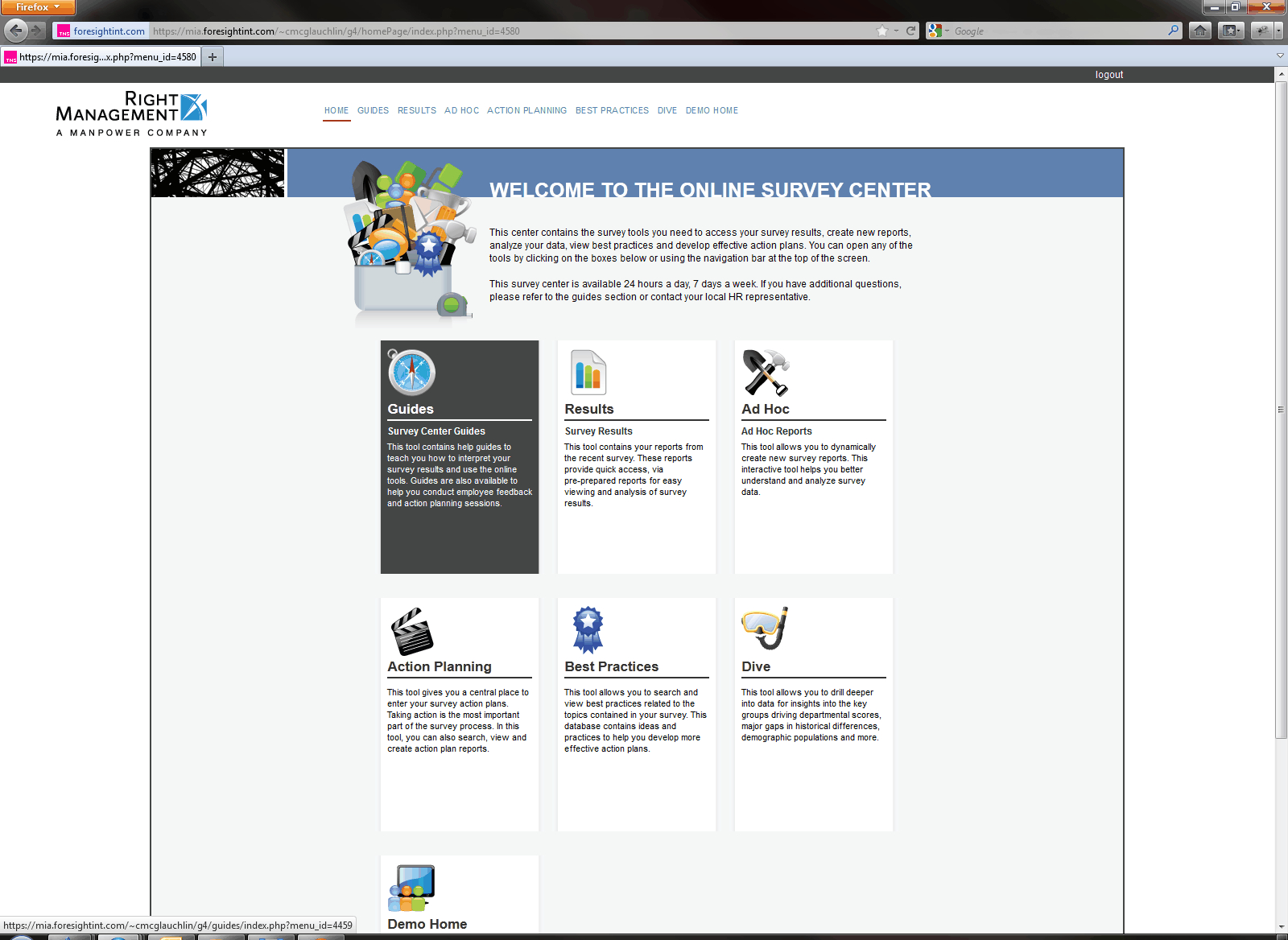Screen dimensions: 1288x940
Task: Select the RESULTS navigation item
Action: click(417, 110)
